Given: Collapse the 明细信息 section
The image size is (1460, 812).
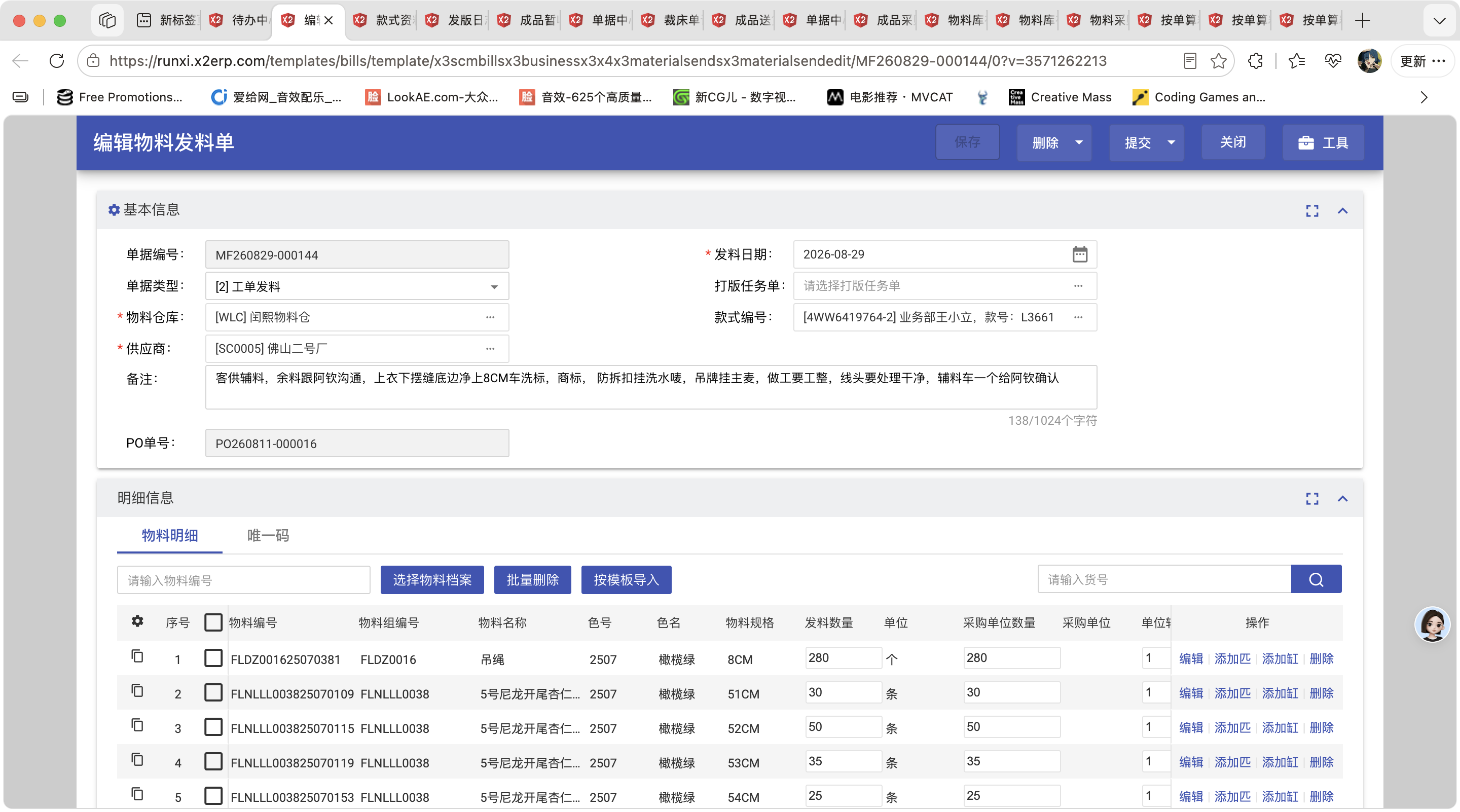Looking at the screenshot, I should 1342,499.
